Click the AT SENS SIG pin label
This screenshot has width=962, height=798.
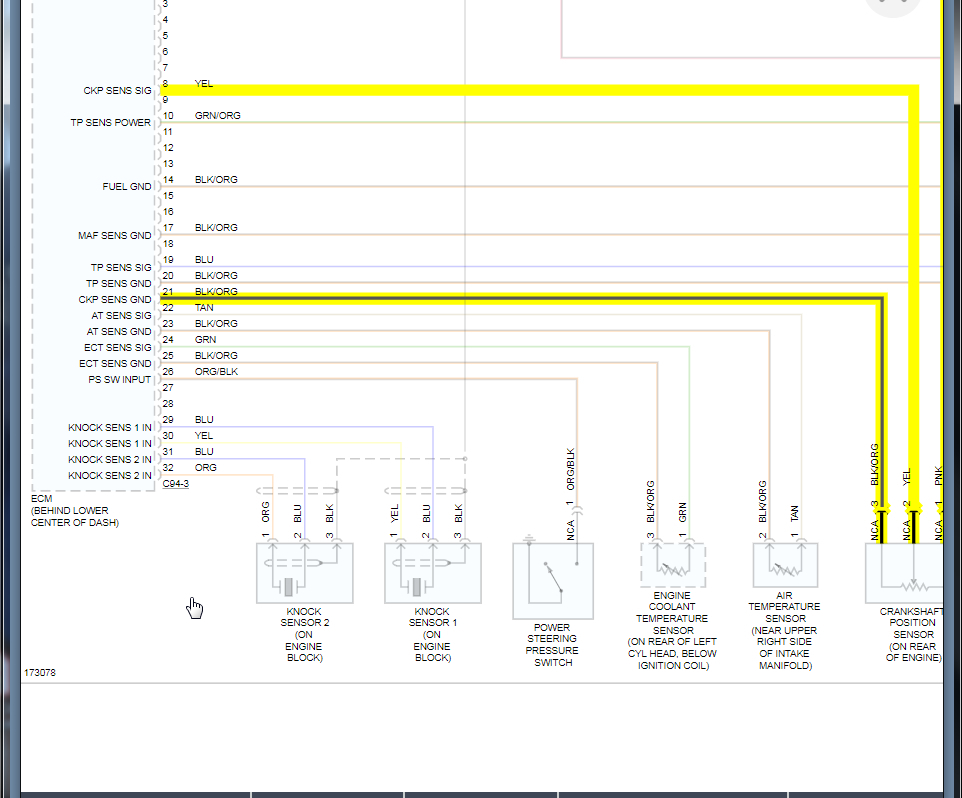point(121,315)
